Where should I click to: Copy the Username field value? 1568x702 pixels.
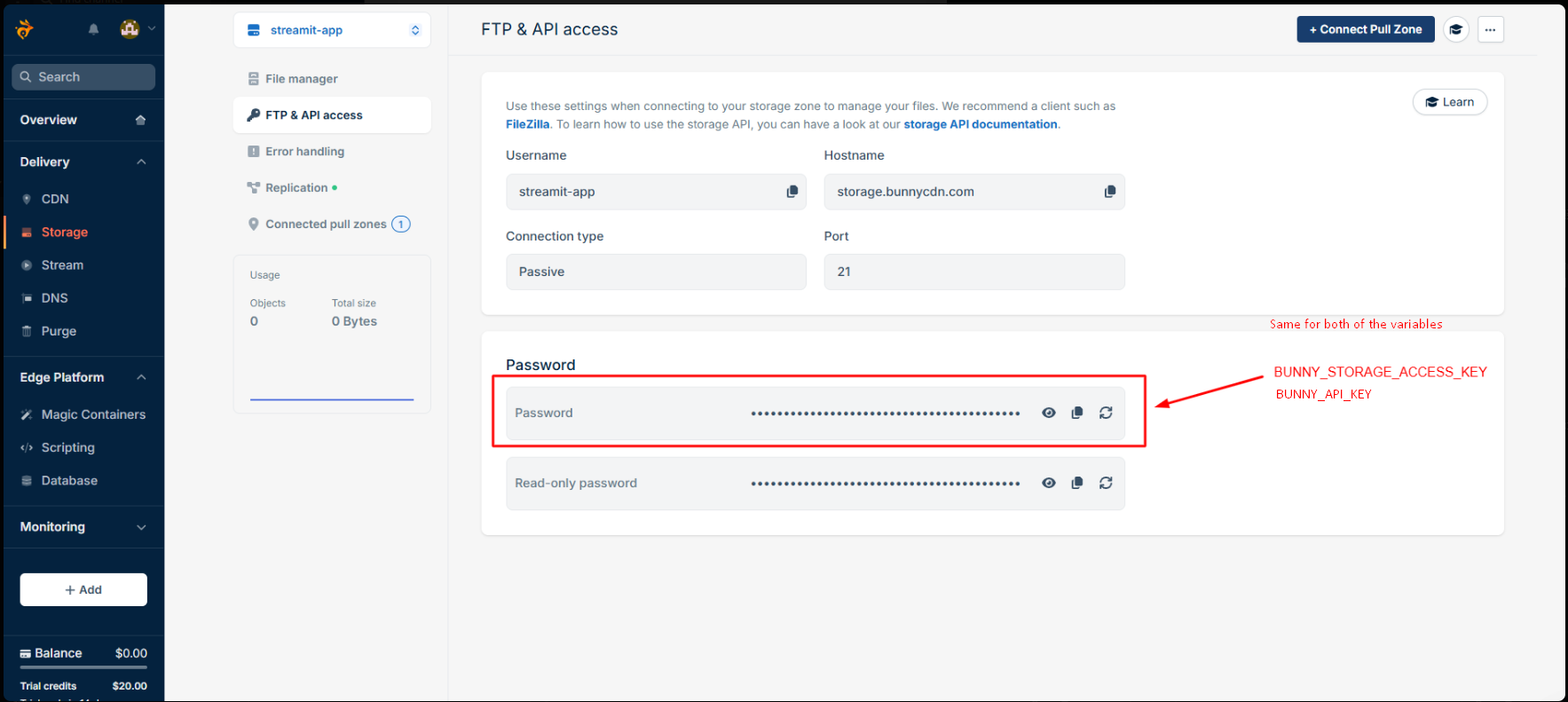coord(792,192)
